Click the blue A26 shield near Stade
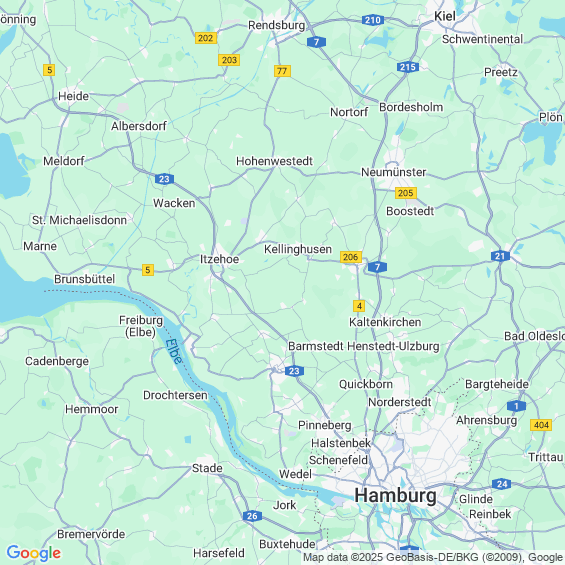The height and width of the screenshot is (565, 565). click(252, 516)
